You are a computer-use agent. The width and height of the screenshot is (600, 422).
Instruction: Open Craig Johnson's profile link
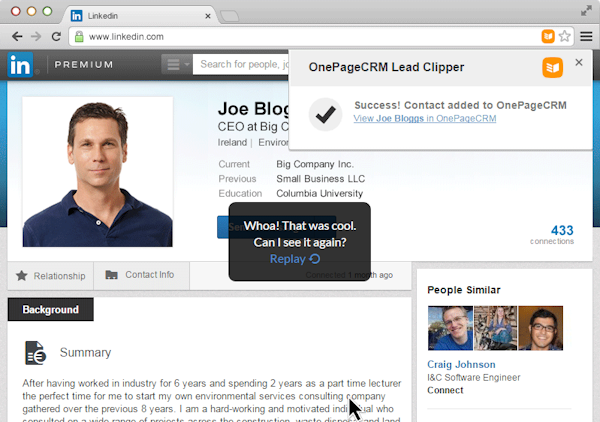(461, 365)
